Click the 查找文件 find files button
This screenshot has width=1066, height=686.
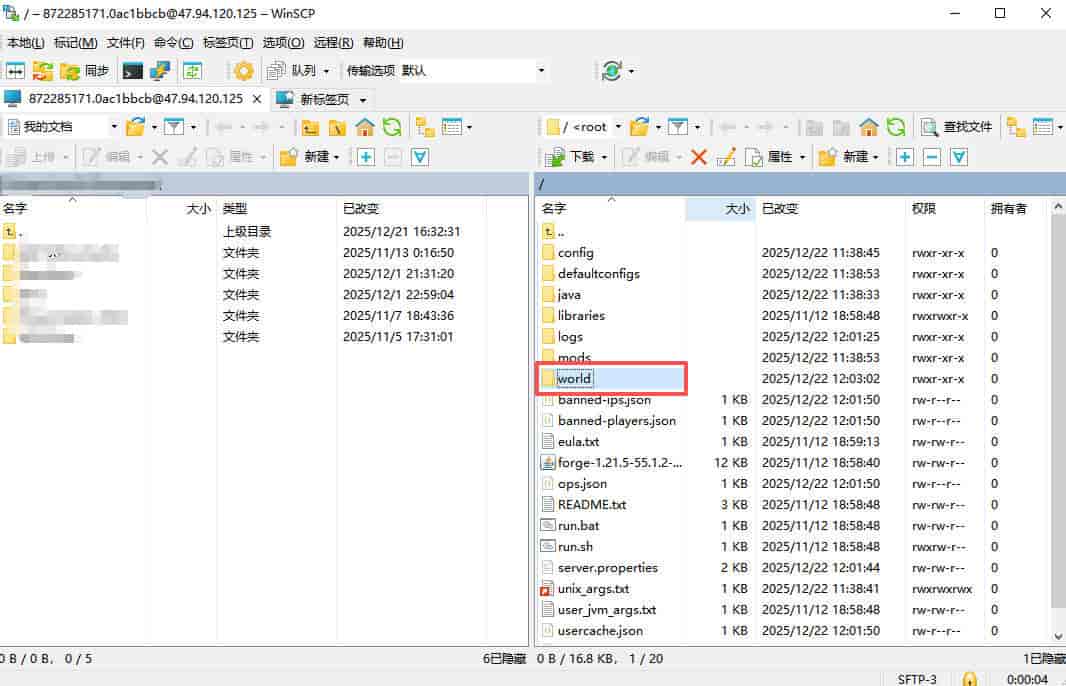click(x=957, y=127)
